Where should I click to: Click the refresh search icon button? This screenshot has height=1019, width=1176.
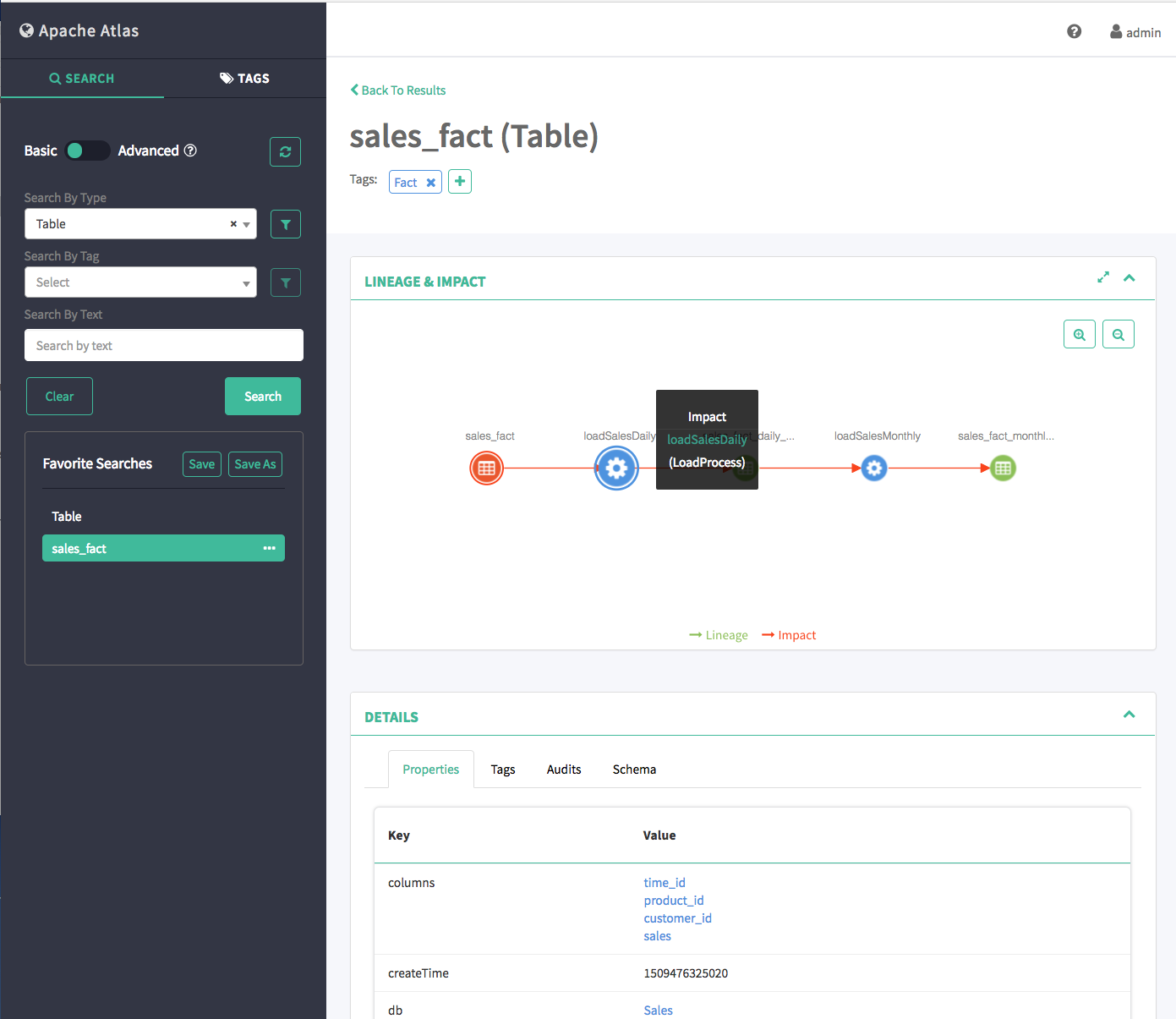(x=285, y=152)
